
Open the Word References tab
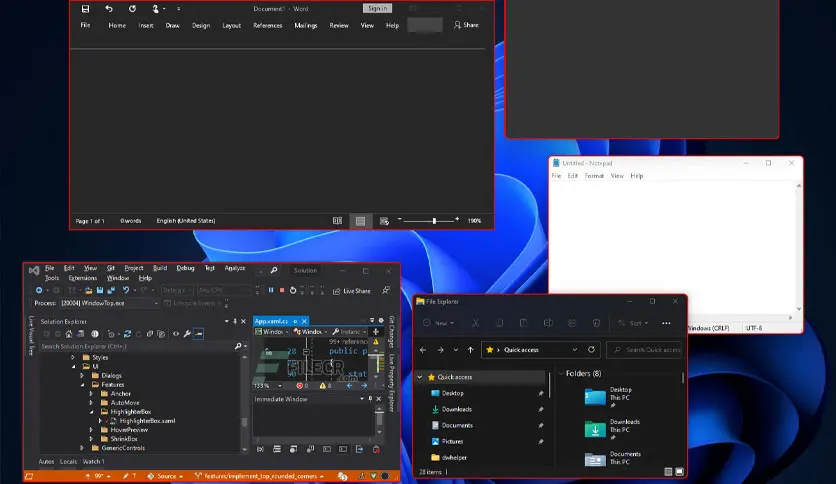(268, 25)
